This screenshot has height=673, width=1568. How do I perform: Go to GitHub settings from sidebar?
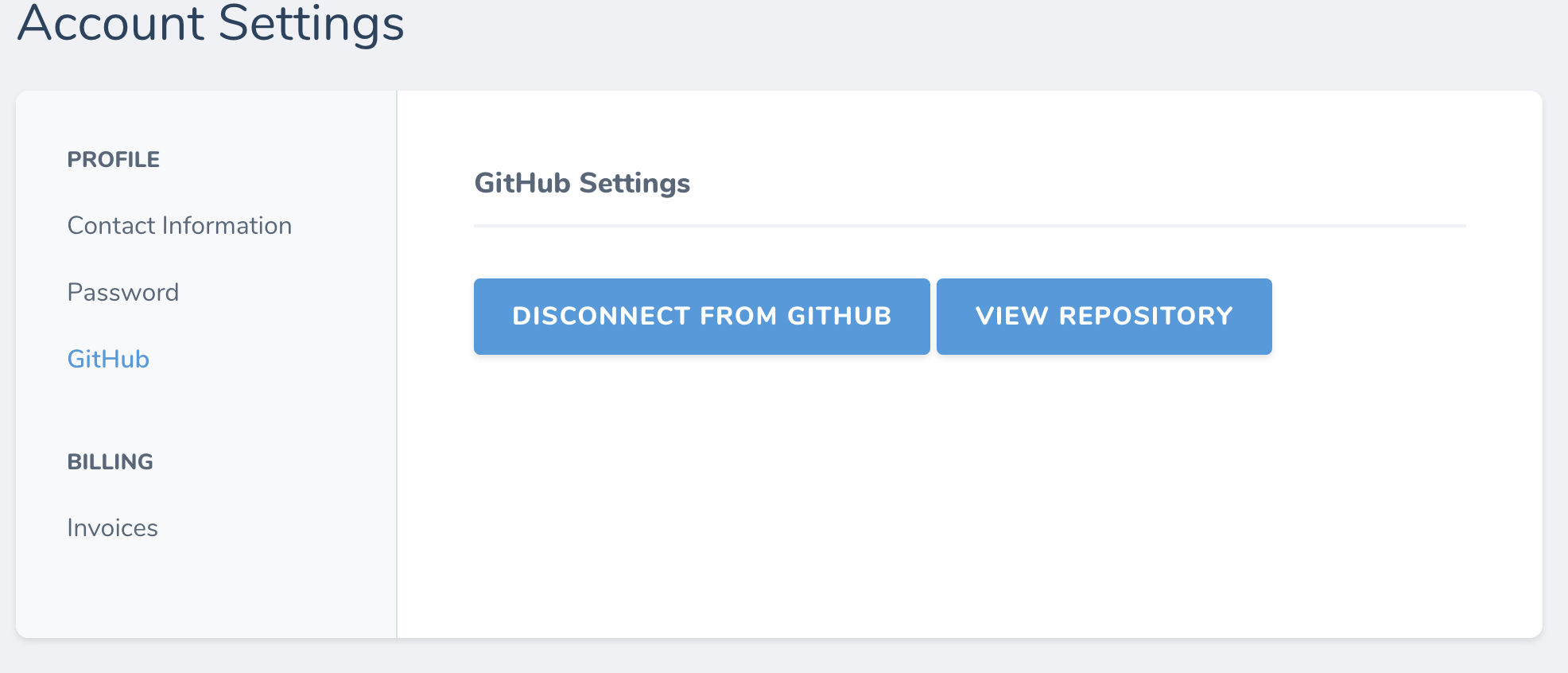click(108, 359)
